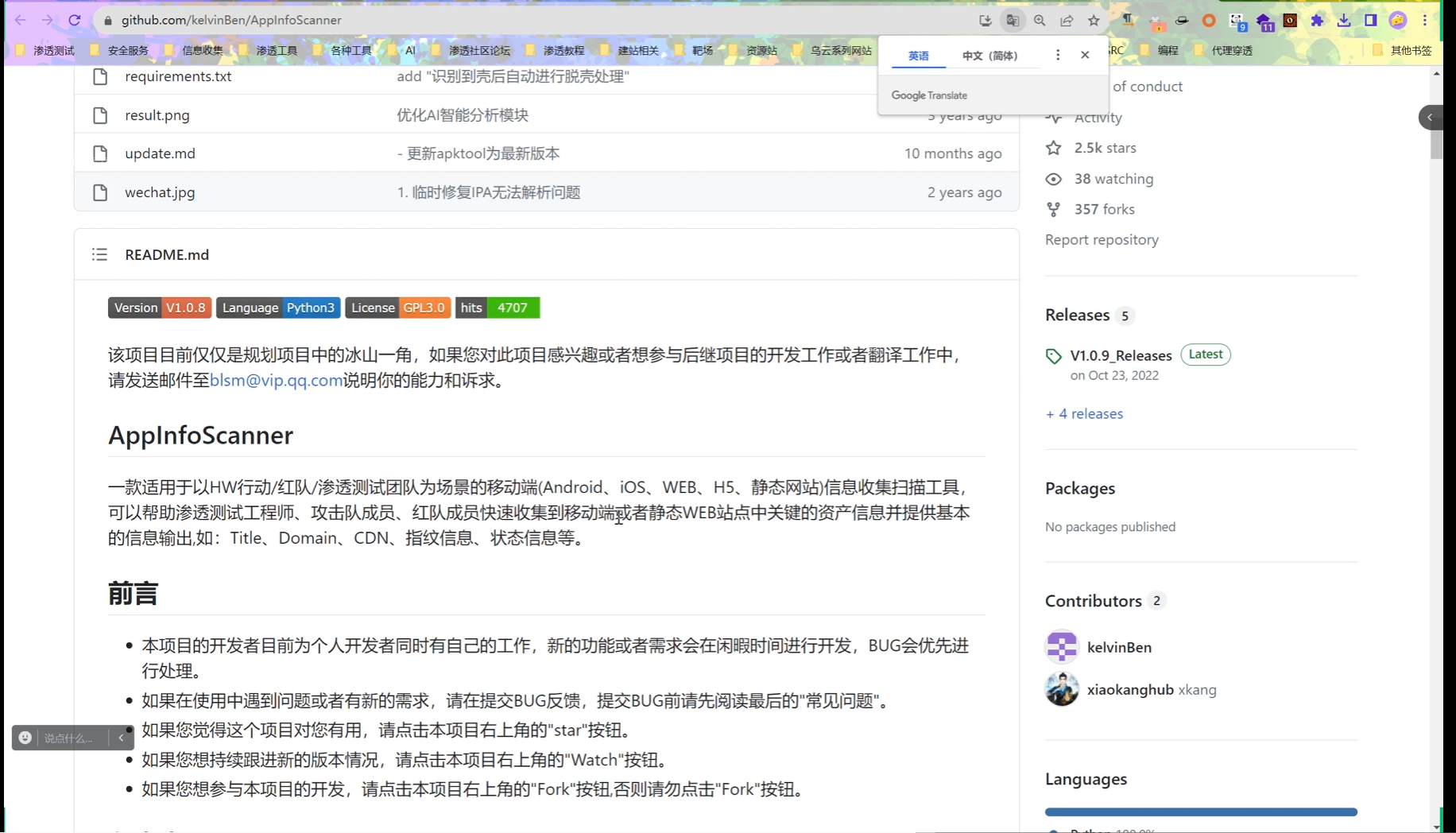Viewport: 1456px width, 833px height.
Task: Open the V1.0.9_Releases latest release
Action: click(1121, 355)
